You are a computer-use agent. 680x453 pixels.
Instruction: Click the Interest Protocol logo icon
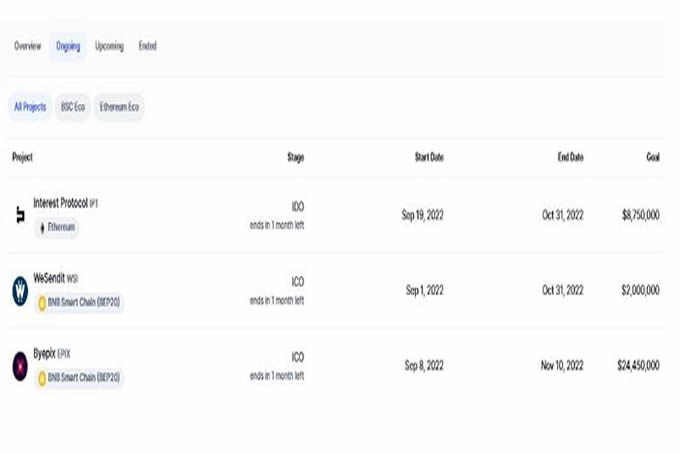(20, 215)
